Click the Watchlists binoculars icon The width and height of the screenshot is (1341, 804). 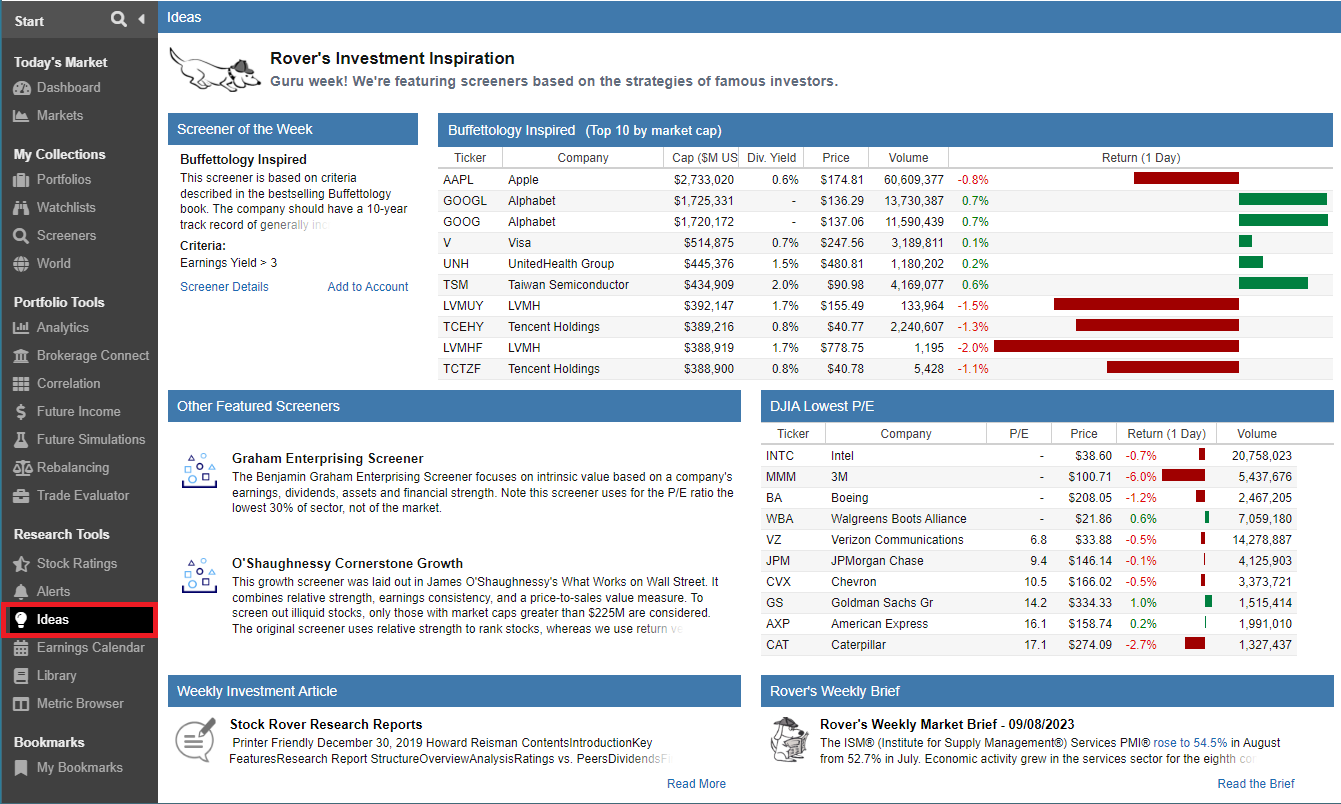[x=21, y=208]
